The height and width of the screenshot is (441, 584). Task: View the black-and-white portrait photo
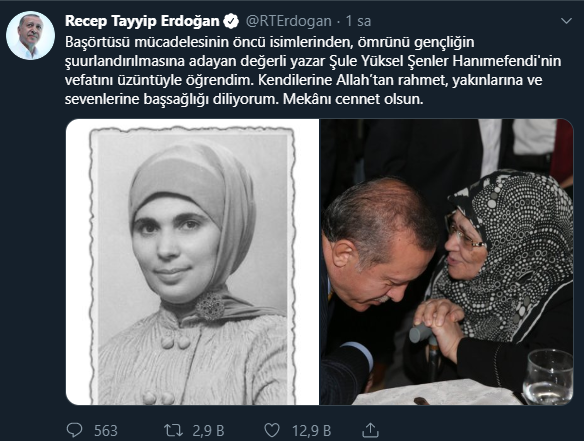(193, 262)
